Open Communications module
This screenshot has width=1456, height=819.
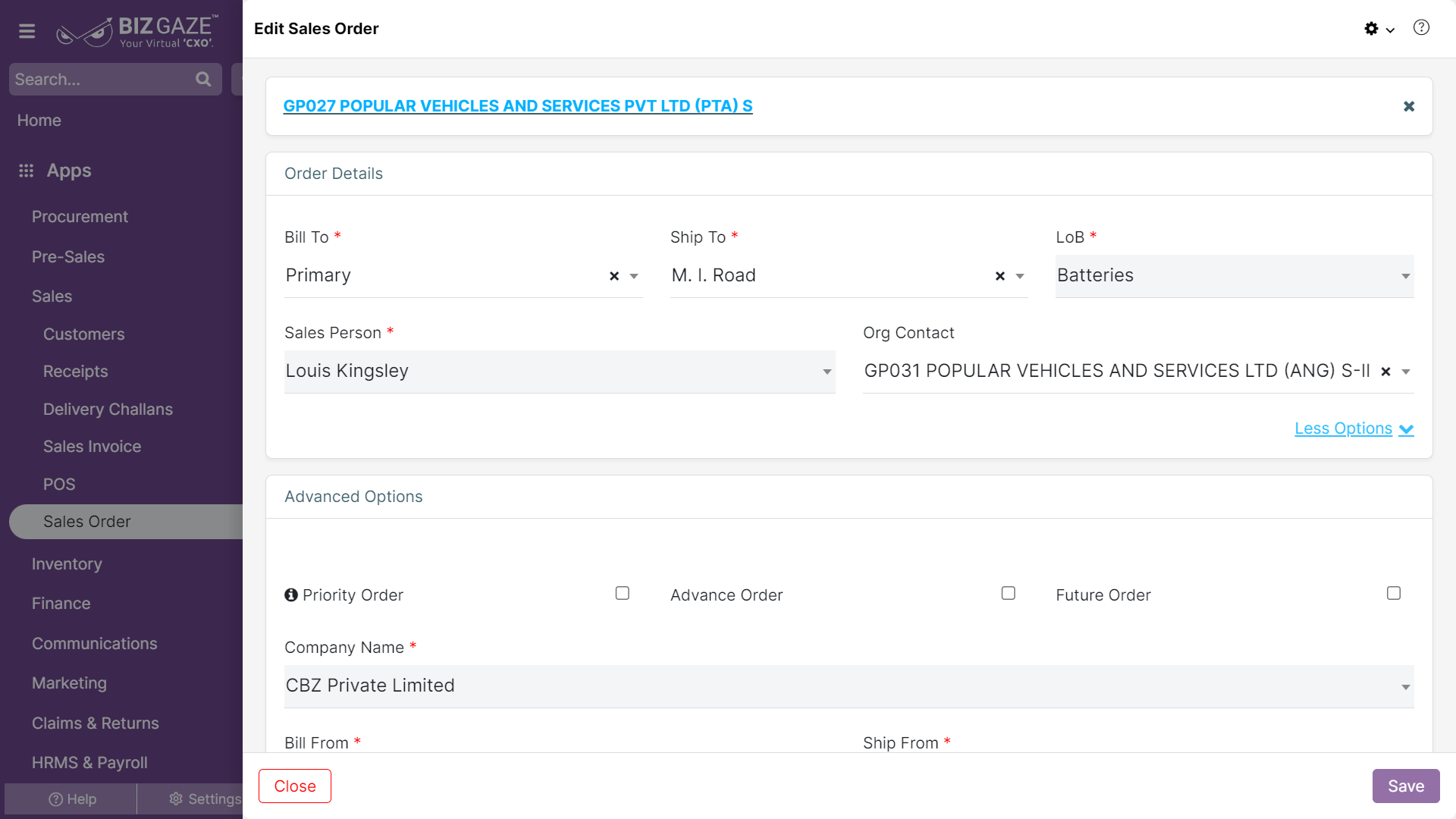point(94,644)
